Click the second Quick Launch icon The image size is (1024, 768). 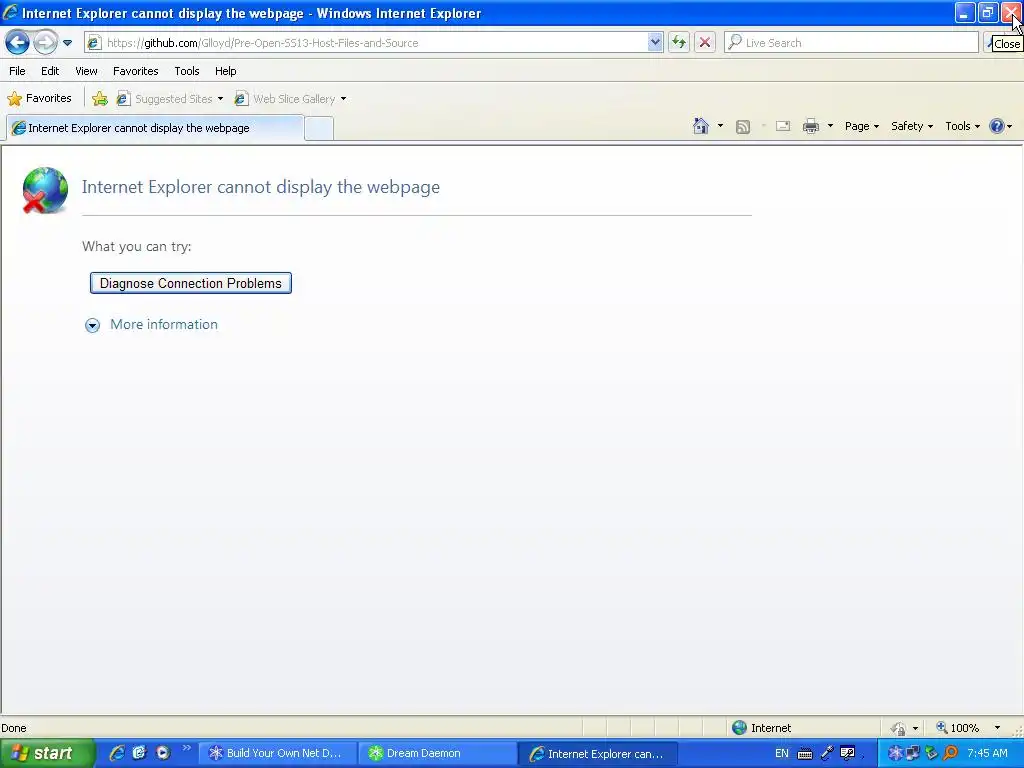140,753
